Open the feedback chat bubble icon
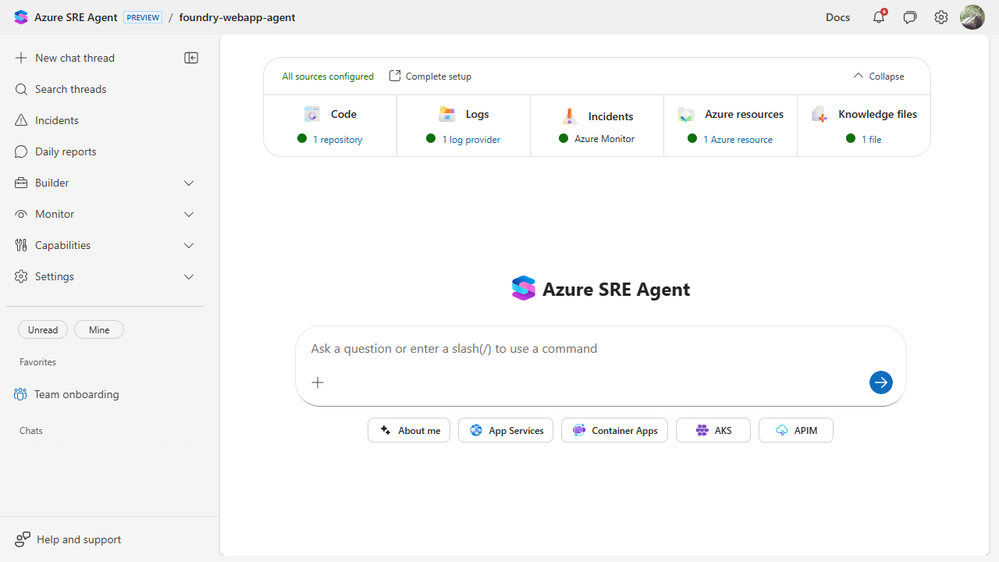Screen dimensions: 999x562 pos(910,17)
